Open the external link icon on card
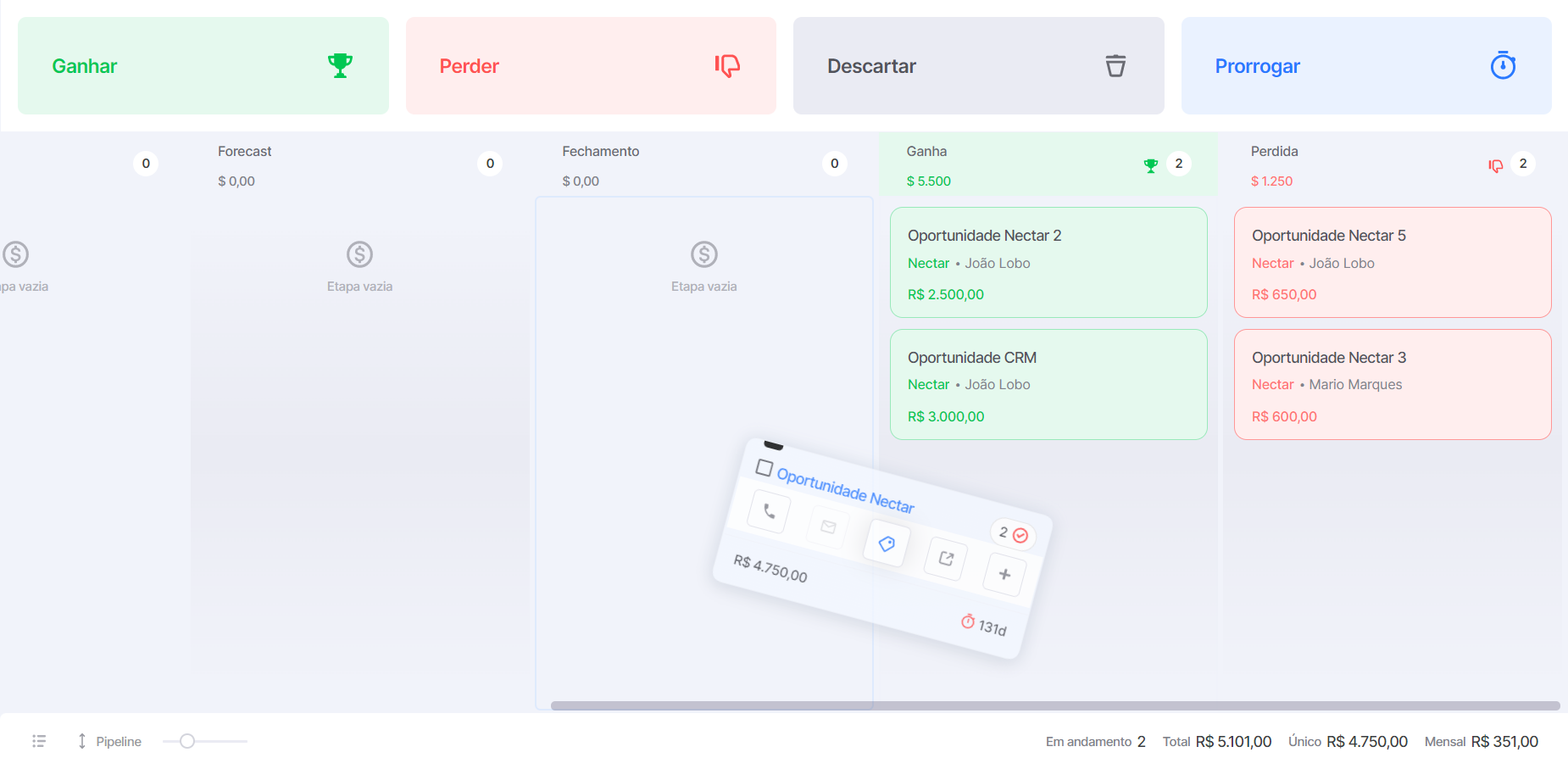The height and width of the screenshot is (769, 1568). pyautogui.click(x=946, y=559)
